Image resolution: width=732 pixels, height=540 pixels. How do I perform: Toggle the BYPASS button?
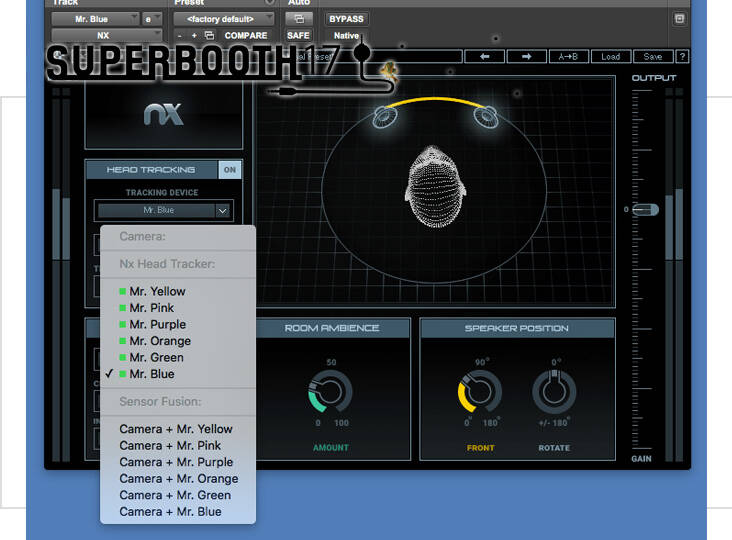point(346,19)
